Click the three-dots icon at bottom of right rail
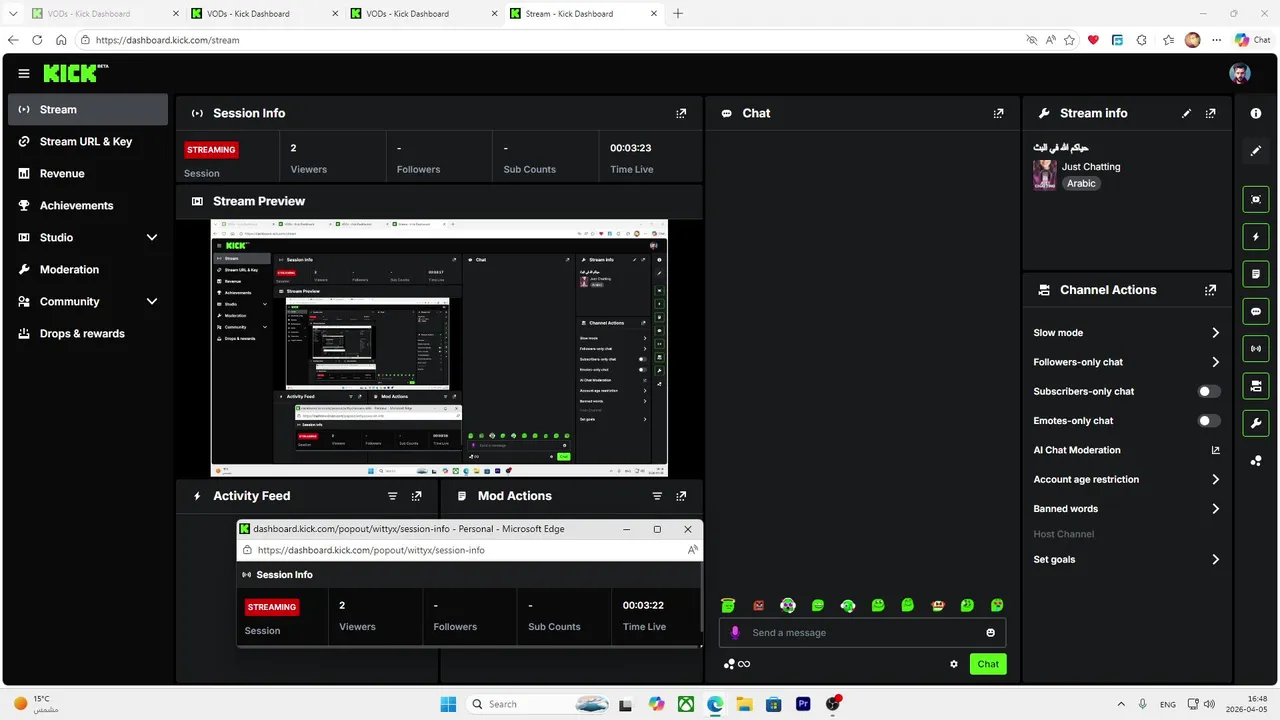Image resolution: width=1280 pixels, height=720 pixels. point(1256,461)
